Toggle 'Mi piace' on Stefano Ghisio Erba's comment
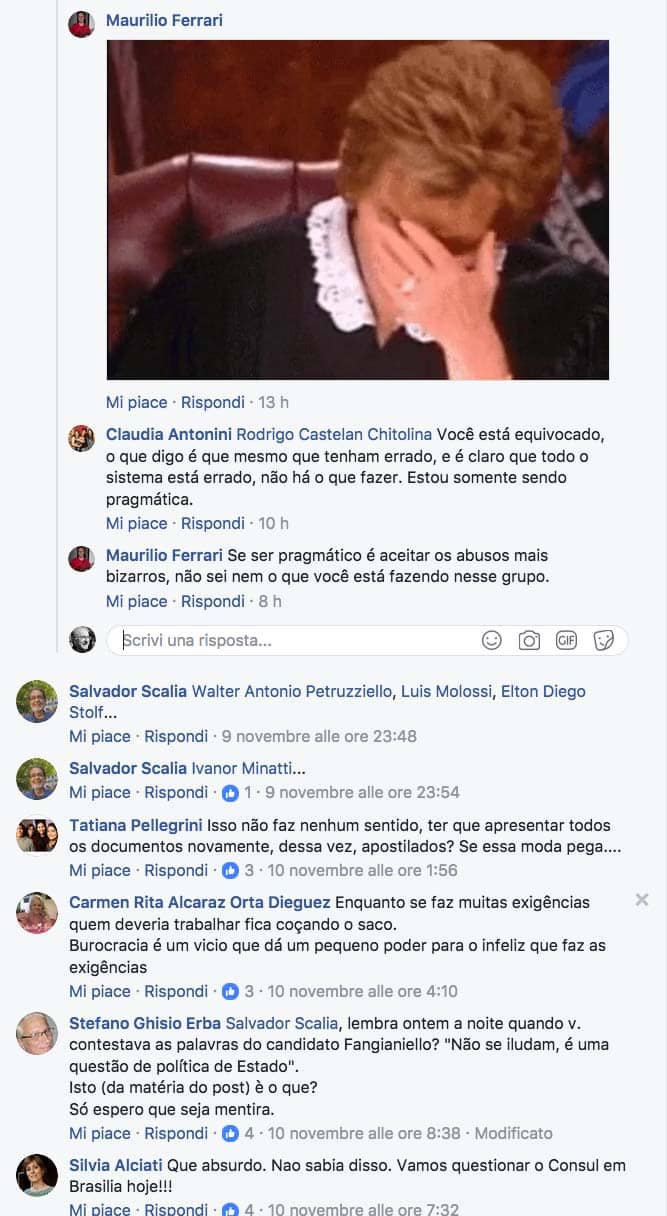This screenshot has width=667, height=1216. point(100,1133)
